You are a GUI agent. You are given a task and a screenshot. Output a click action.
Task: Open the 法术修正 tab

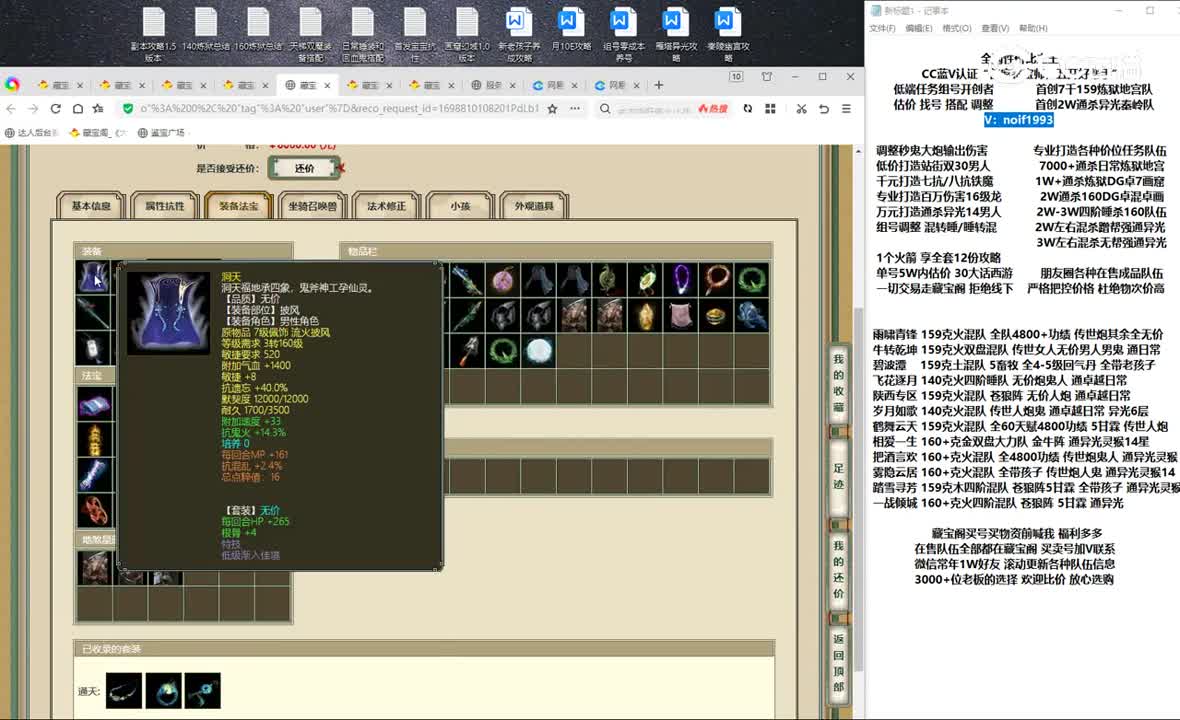[386, 206]
